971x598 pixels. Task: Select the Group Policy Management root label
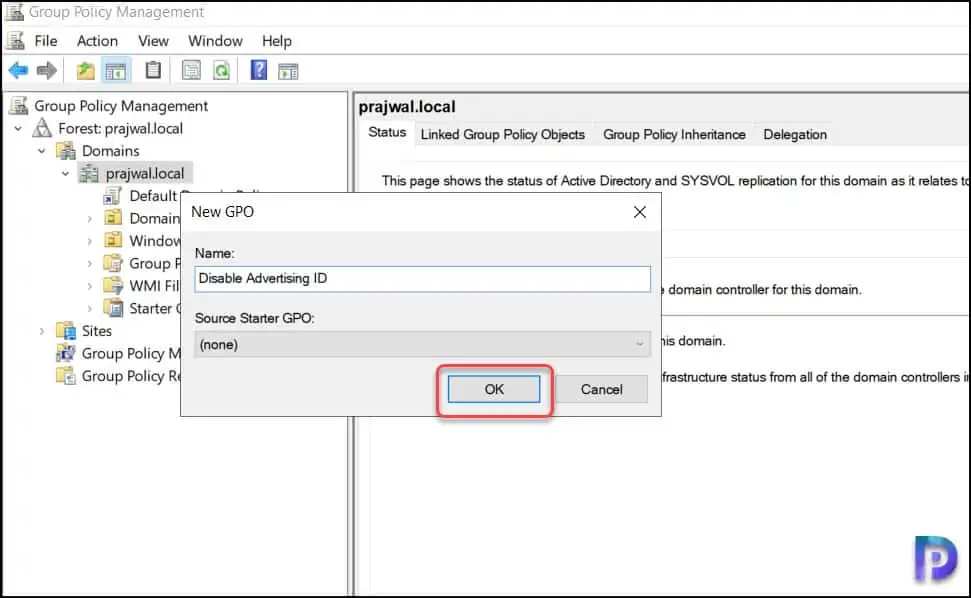[x=121, y=106]
